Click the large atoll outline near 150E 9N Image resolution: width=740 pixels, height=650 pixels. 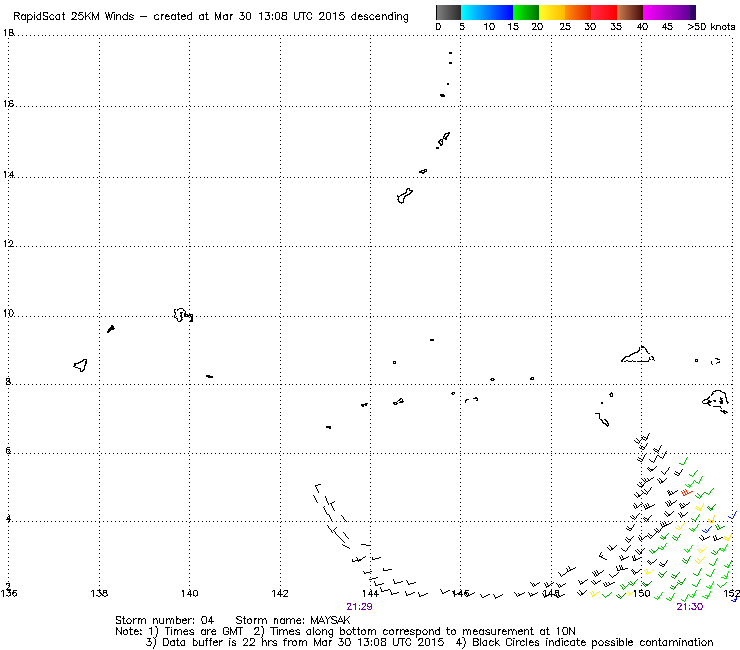[638, 355]
